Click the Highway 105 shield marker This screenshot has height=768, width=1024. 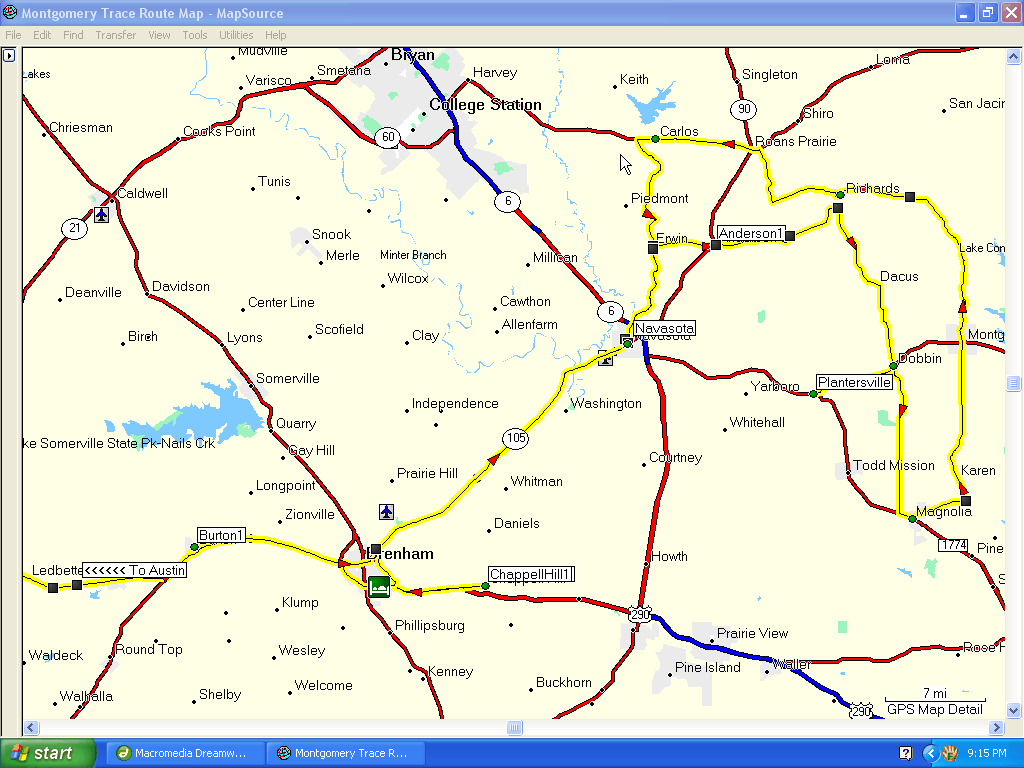[515, 438]
